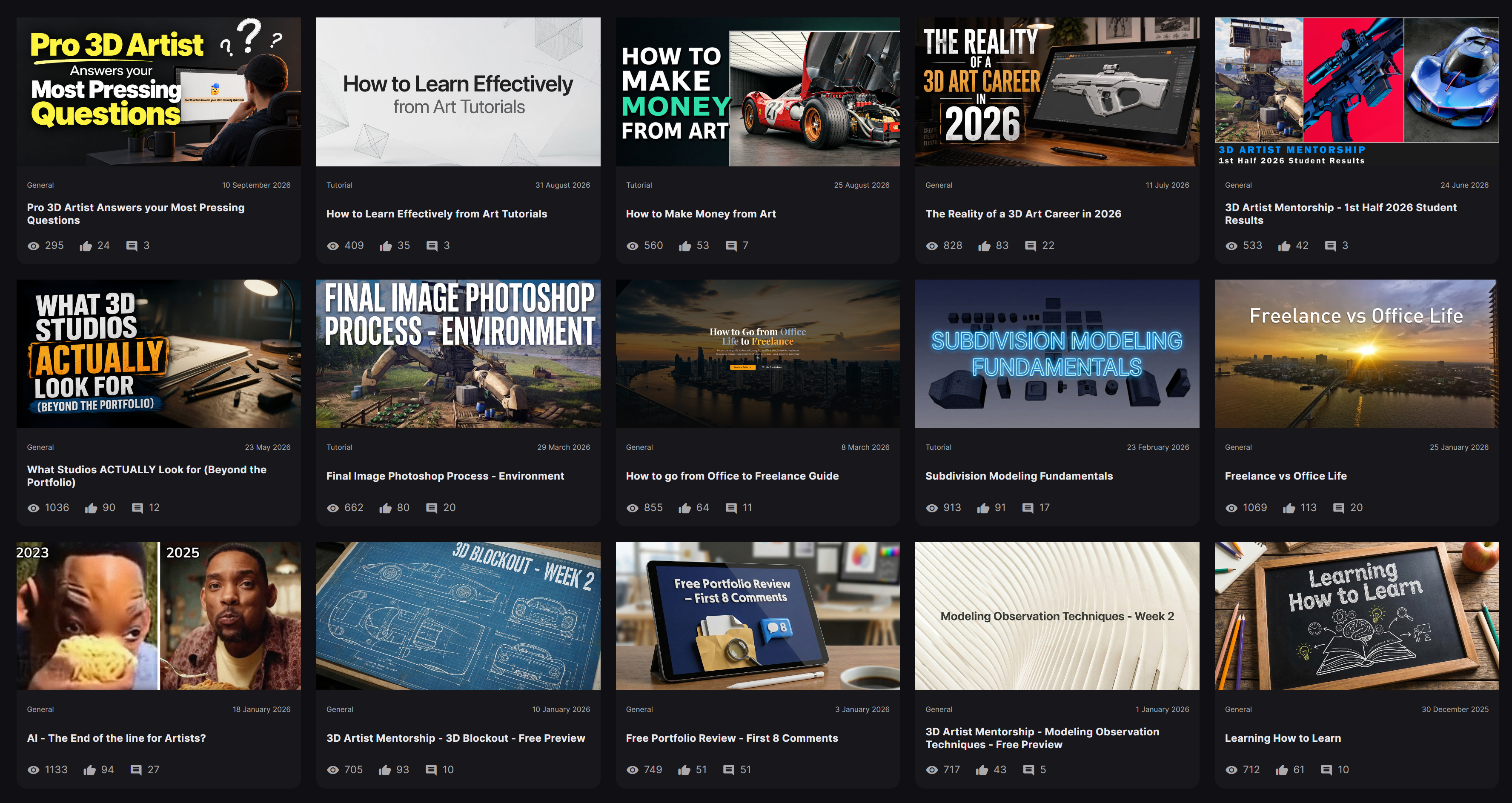
Task: Open the 3D Artist Mentorship Student Results thumbnail
Action: [1357, 91]
